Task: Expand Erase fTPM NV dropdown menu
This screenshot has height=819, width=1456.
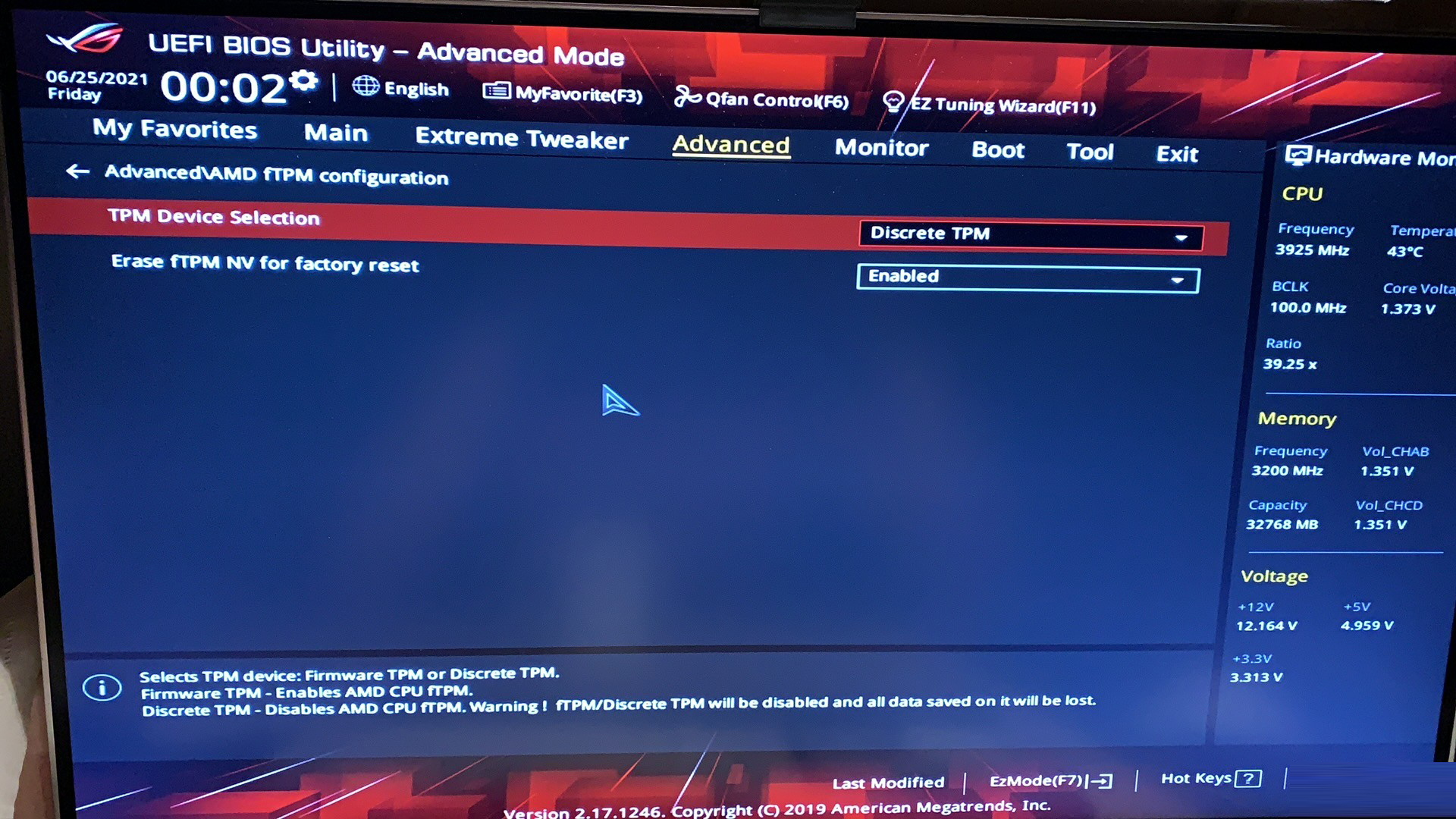Action: coord(1181,277)
